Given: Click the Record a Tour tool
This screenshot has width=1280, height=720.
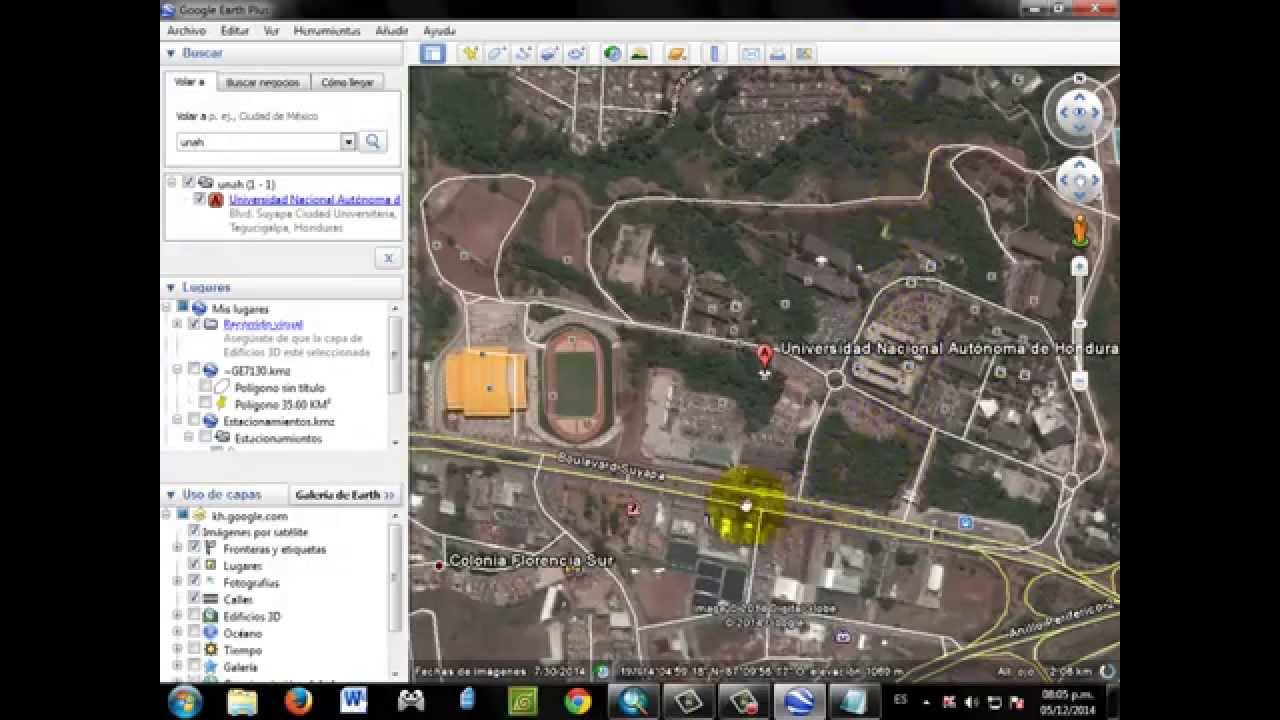Looking at the screenshot, I should [576, 54].
